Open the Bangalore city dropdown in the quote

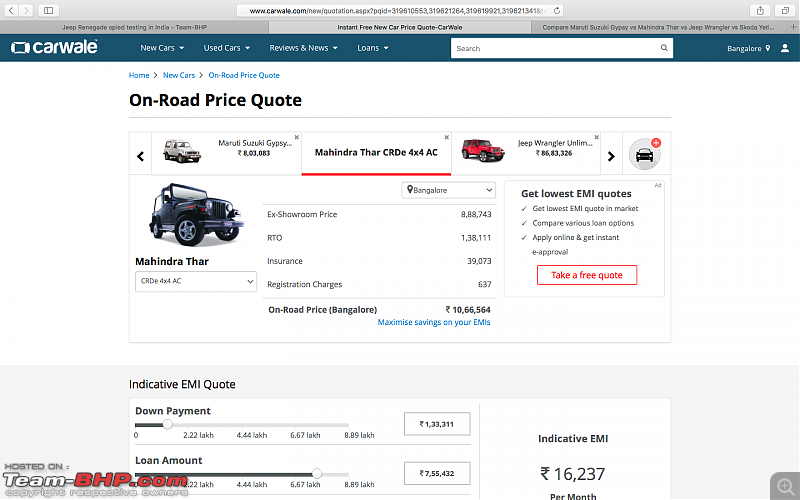pos(448,190)
